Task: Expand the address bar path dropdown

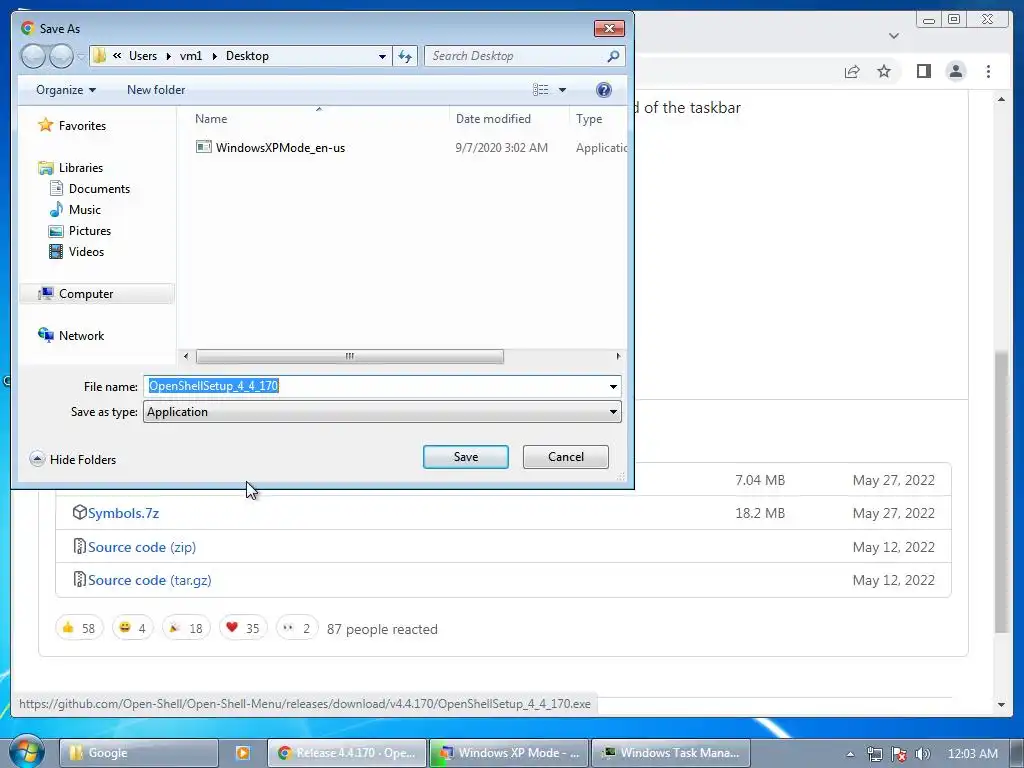Action: coord(382,56)
